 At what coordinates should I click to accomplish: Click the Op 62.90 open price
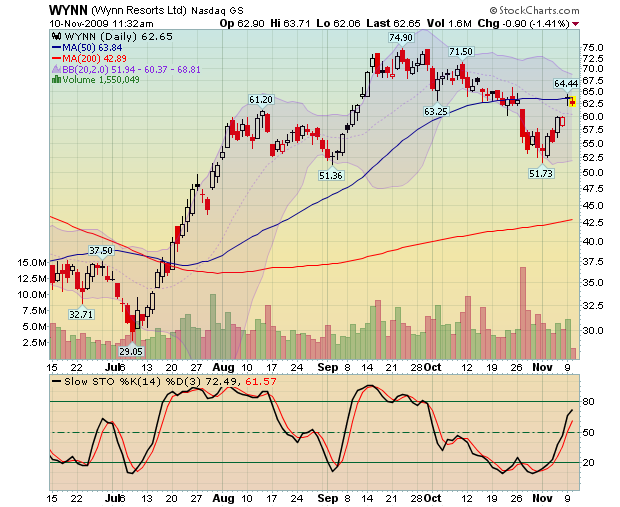(x=242, y=24)
